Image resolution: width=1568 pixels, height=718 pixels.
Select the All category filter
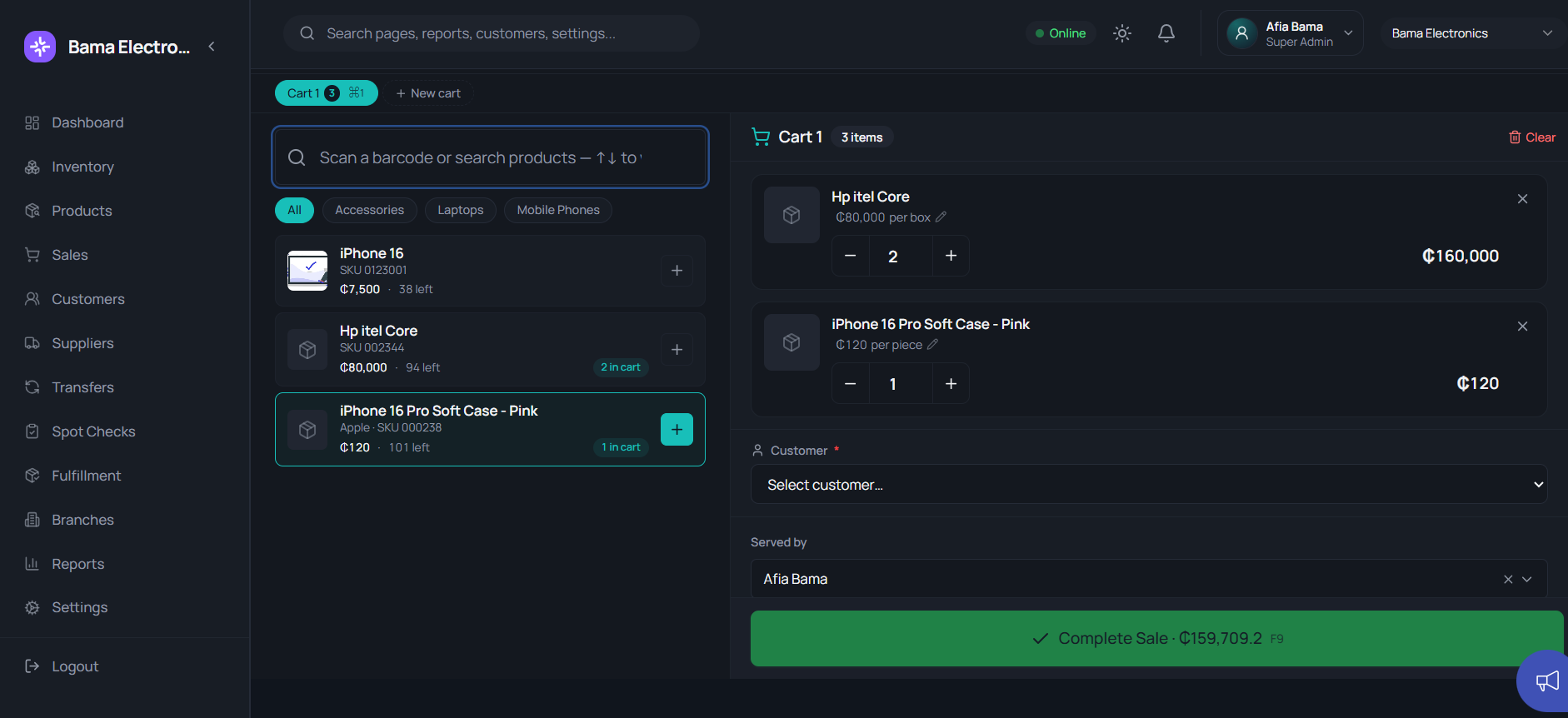[x=294, y=210]
